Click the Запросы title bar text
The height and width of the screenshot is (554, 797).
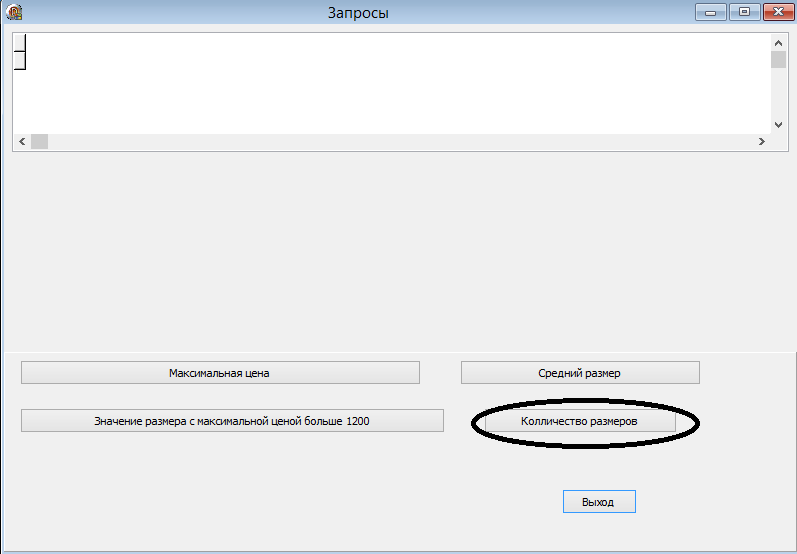[x=358, y=12]
